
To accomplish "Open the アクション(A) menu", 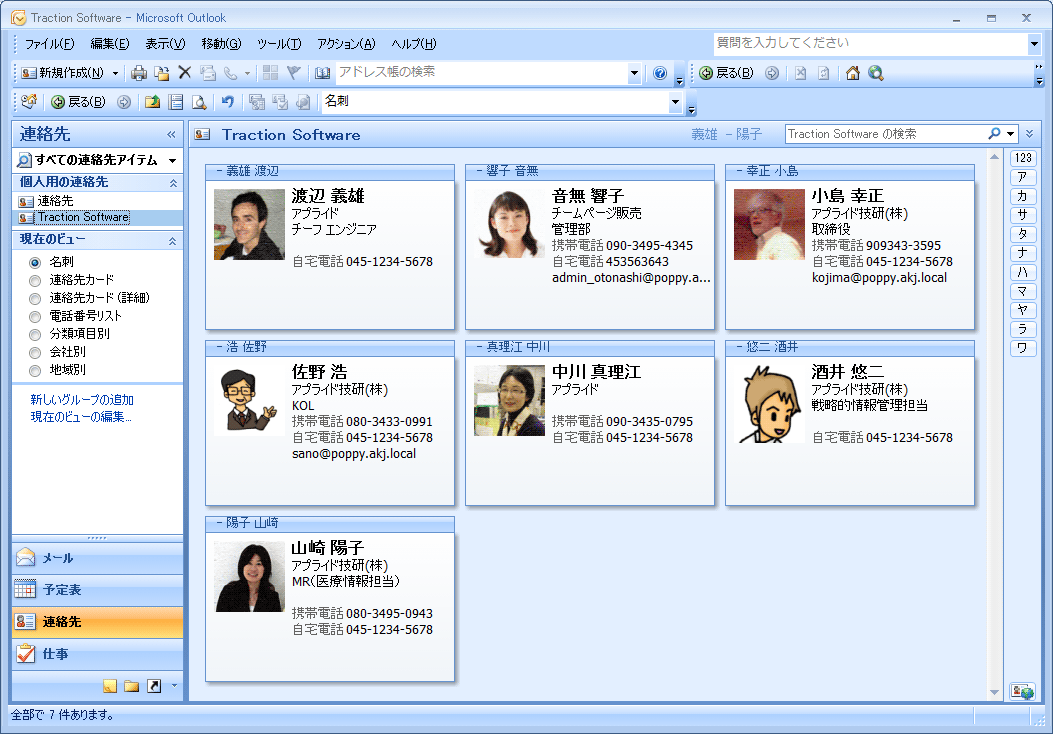I will pyautogui.click(x=347, y=44).
